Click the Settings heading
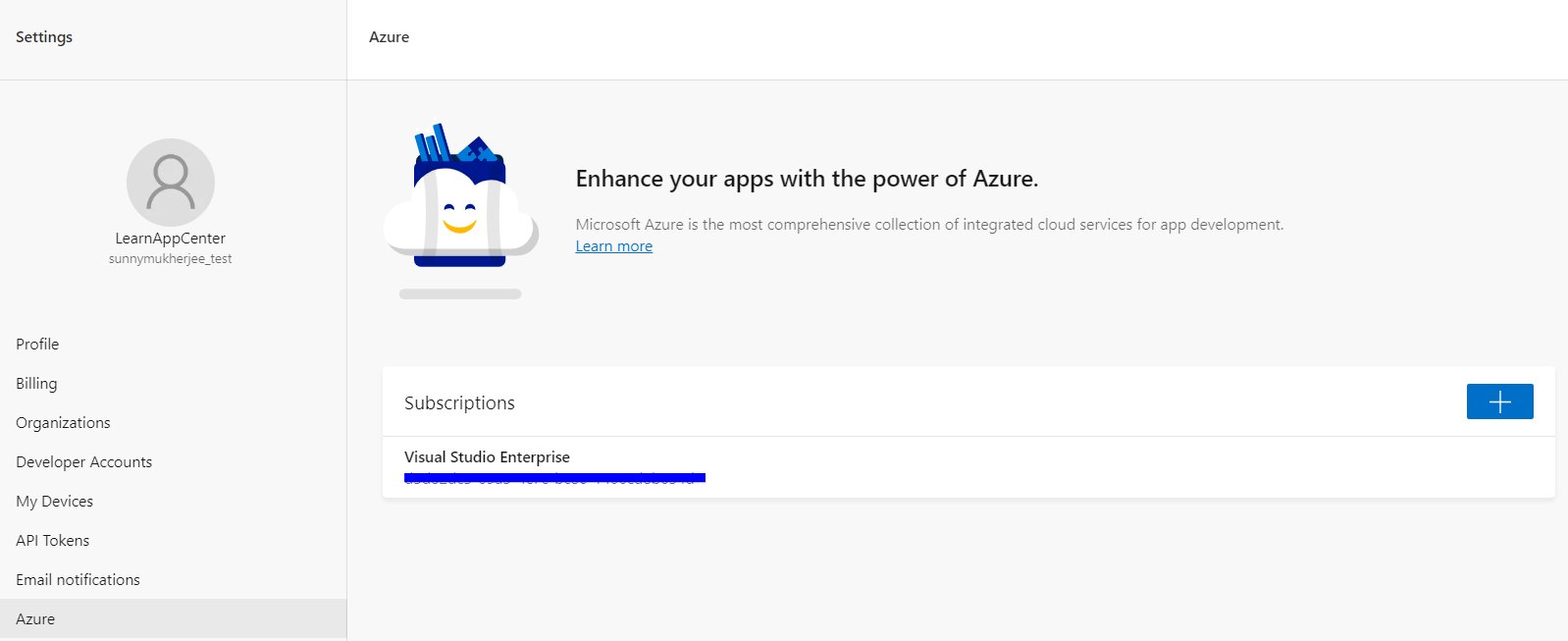 pyautogui.click(x=43, y=36)
